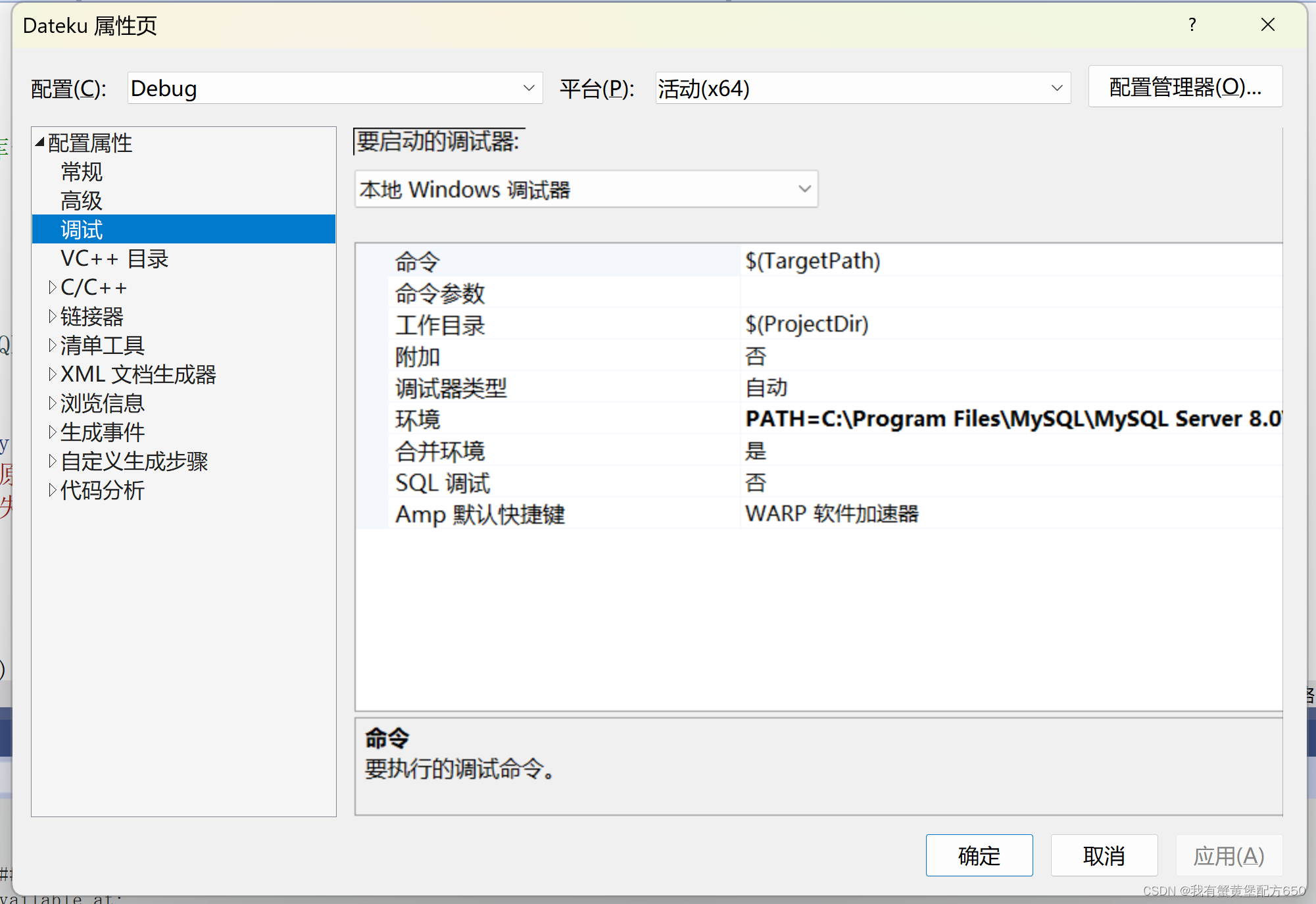Image resolution: width=1316 pixels, height=904 pixels.
Task: Expand the 清单工具 tree node
Action: click(x=53, y=345)
